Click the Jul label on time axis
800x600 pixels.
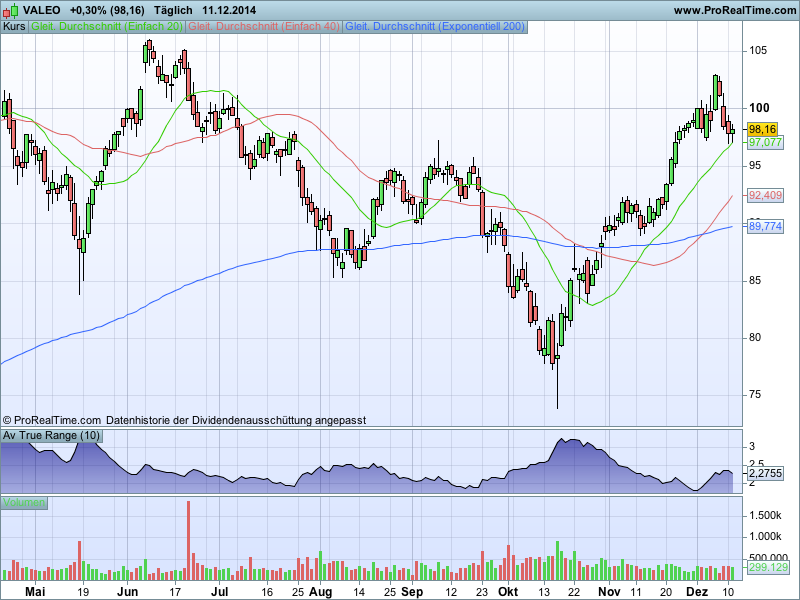pyautogui.click(x=219, y=592)
